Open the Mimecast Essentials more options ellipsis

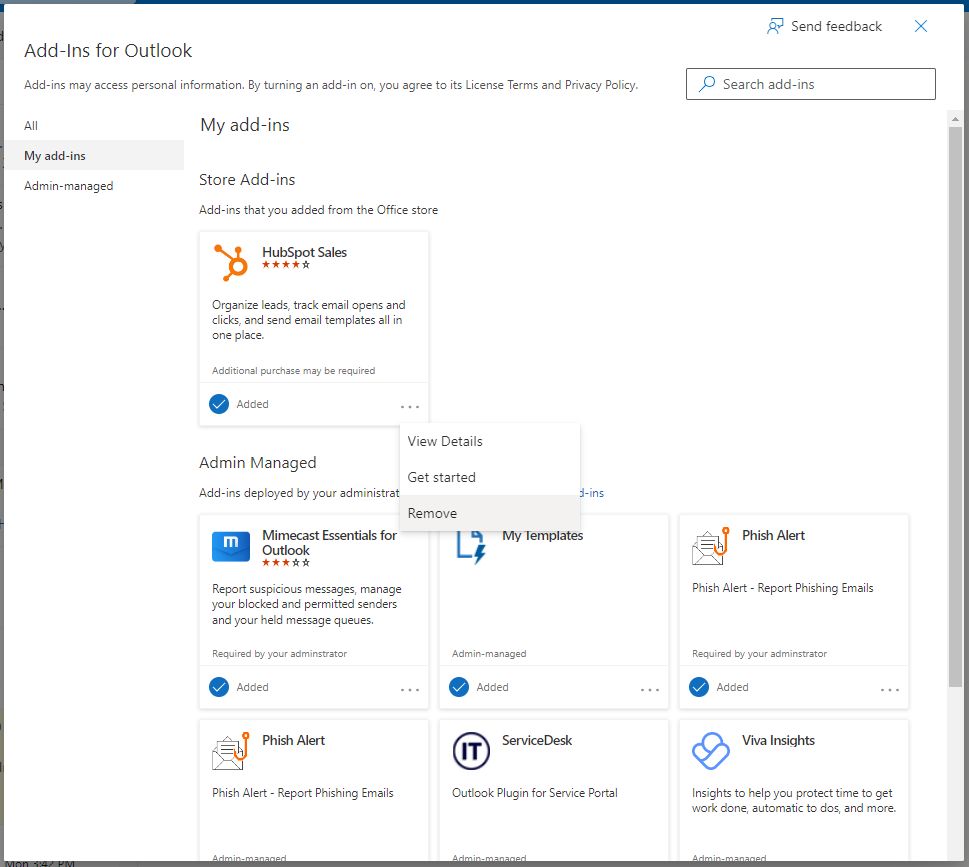click(410, 690)
